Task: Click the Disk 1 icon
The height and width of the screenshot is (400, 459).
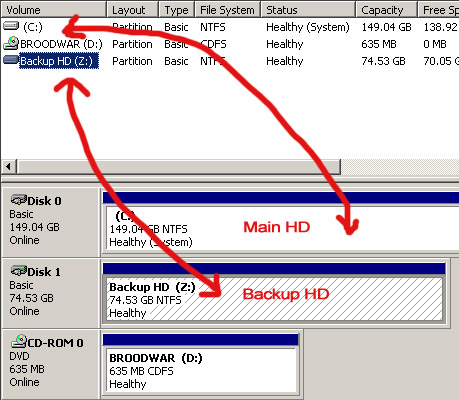Action: (18, 271)
